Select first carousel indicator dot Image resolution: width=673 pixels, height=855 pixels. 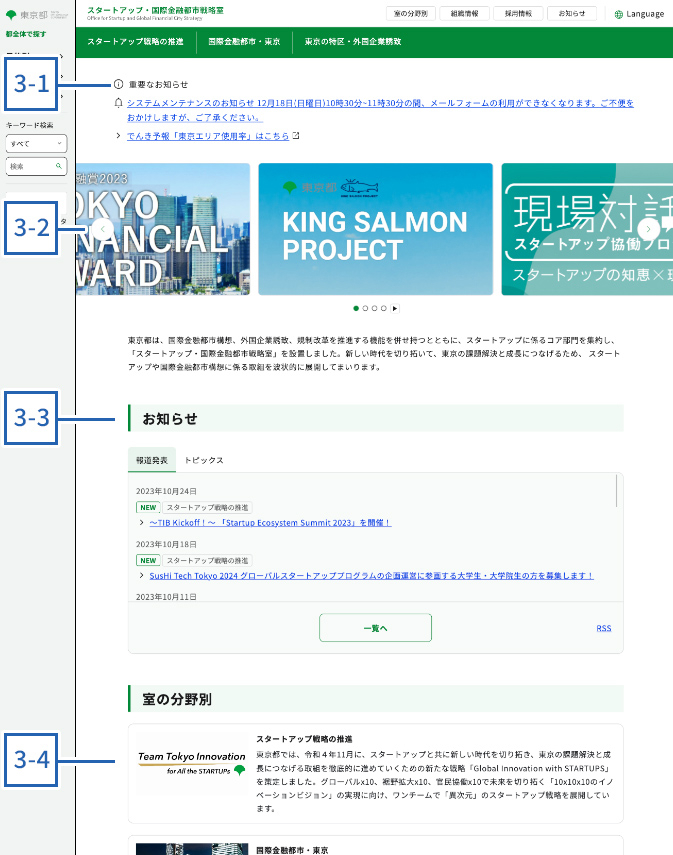click(356, 309)
